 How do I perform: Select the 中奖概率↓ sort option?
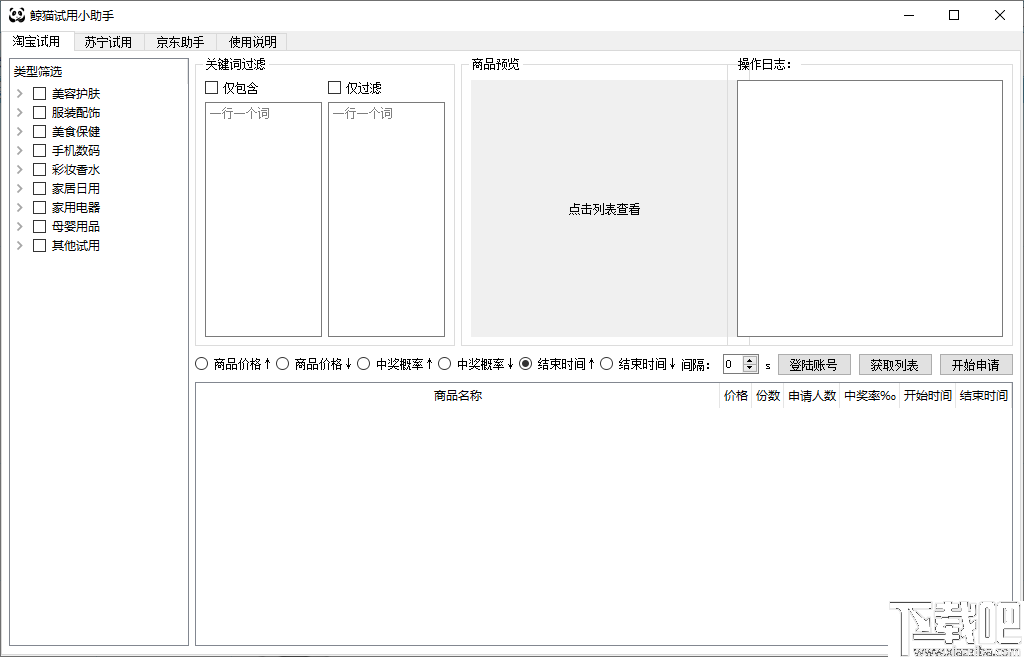click(444, 363)
